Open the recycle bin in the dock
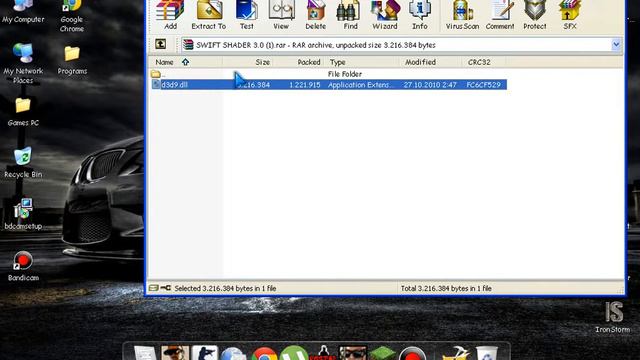 pos(487,353)
